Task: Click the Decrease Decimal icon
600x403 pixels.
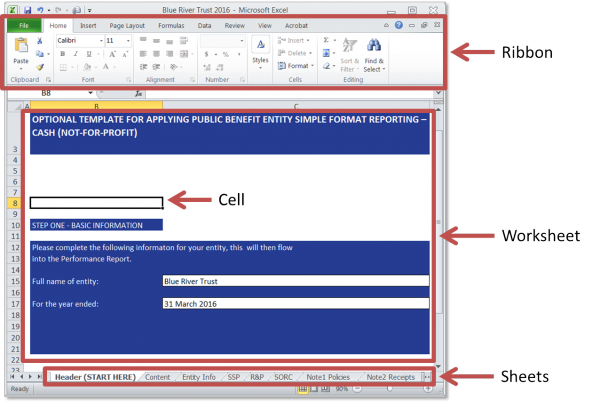Action: point(220,67)
